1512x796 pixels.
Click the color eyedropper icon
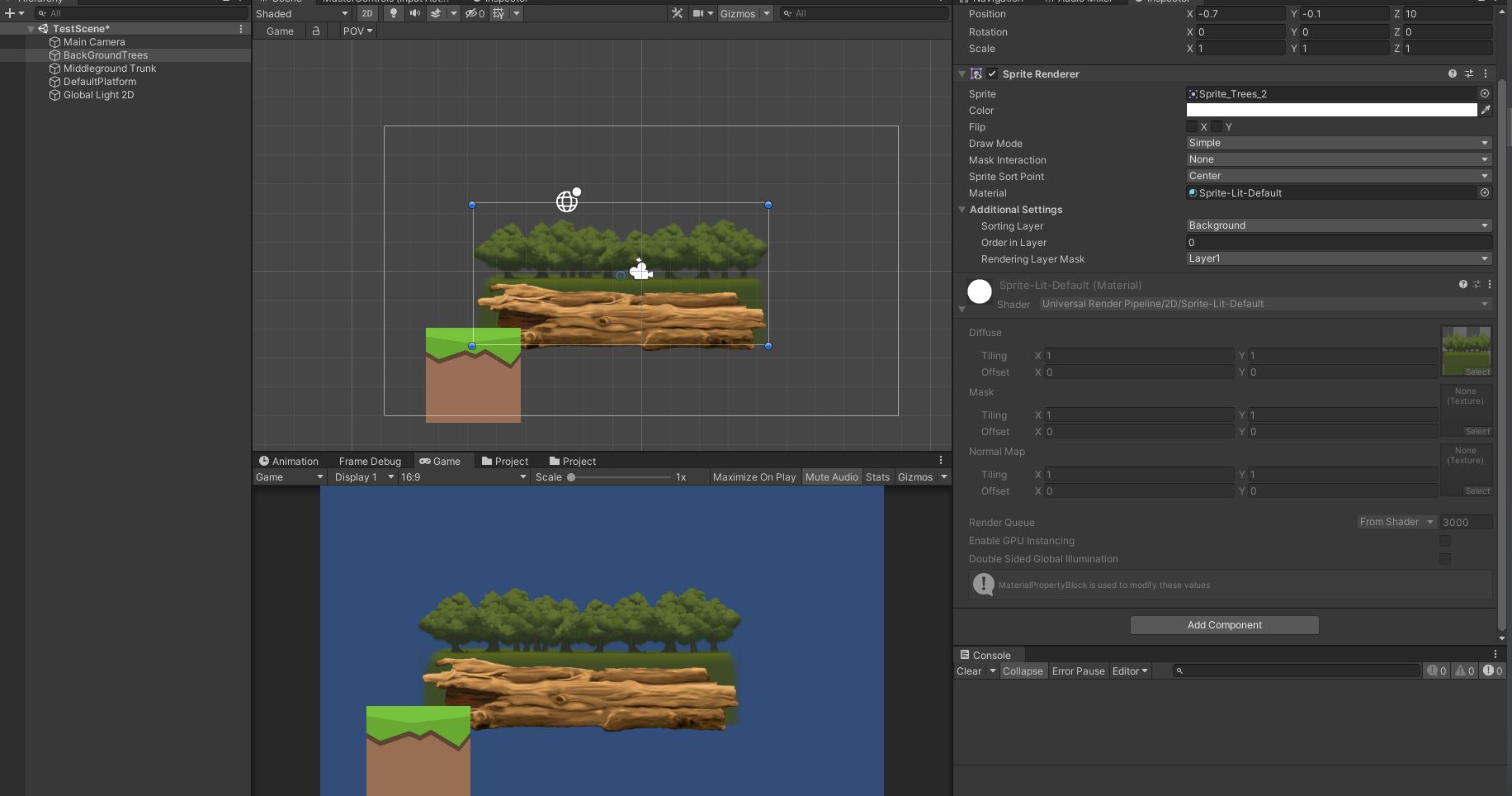pyautogui.click(x=1486, y=110)
